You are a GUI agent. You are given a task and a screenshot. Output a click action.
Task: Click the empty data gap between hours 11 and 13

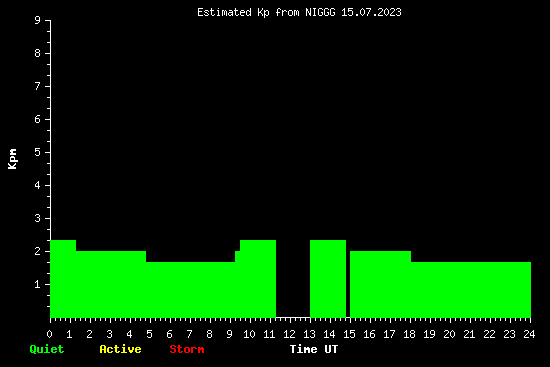(x=293, y=279)
